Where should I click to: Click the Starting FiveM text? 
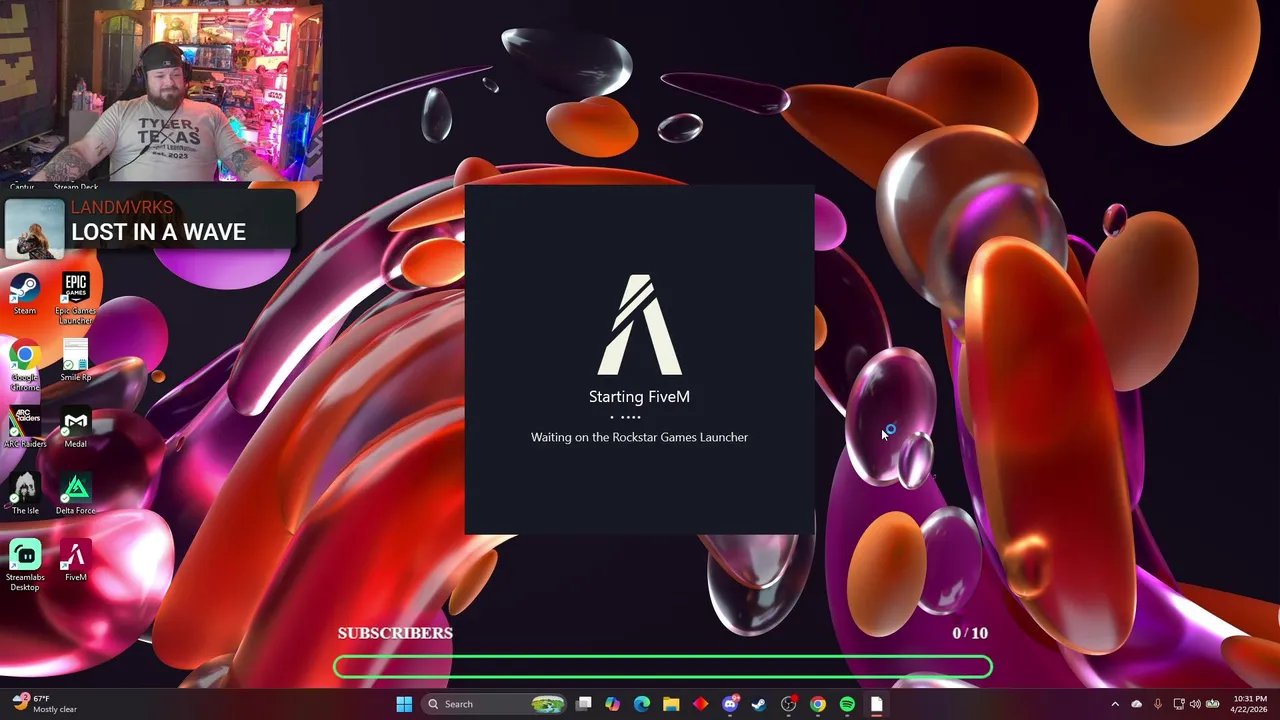639,397
